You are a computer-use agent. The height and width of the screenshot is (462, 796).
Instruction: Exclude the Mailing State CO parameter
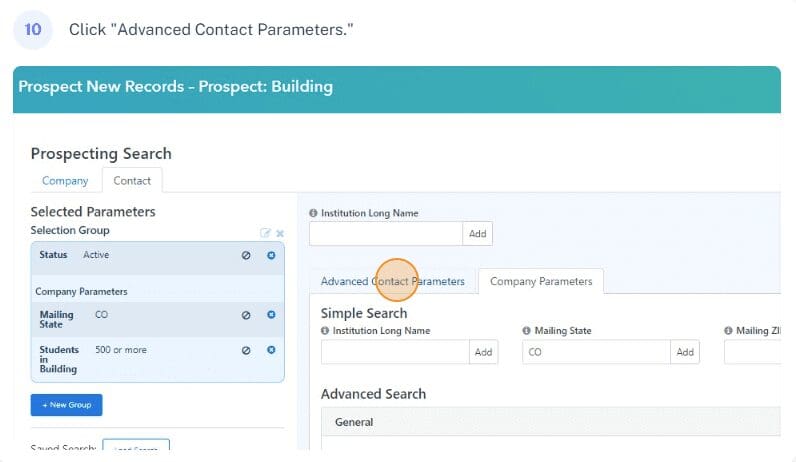coord(246,315)
